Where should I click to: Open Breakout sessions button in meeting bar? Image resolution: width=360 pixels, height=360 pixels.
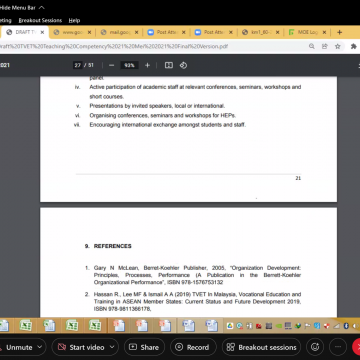pyautogui.click(x=261, y=347)
